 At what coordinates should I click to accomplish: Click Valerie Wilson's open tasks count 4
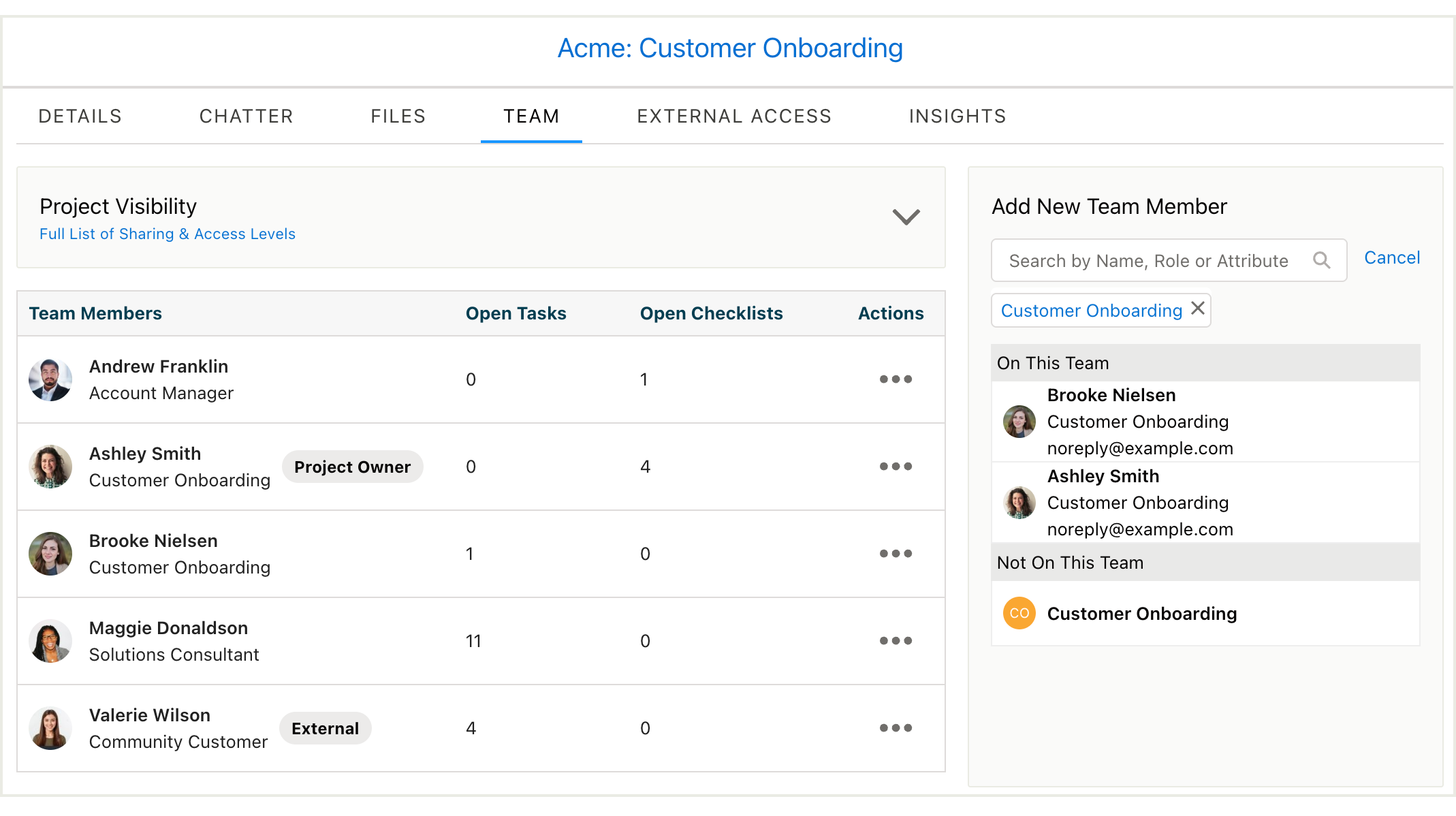pyautogui.click(x=471, y=728)
